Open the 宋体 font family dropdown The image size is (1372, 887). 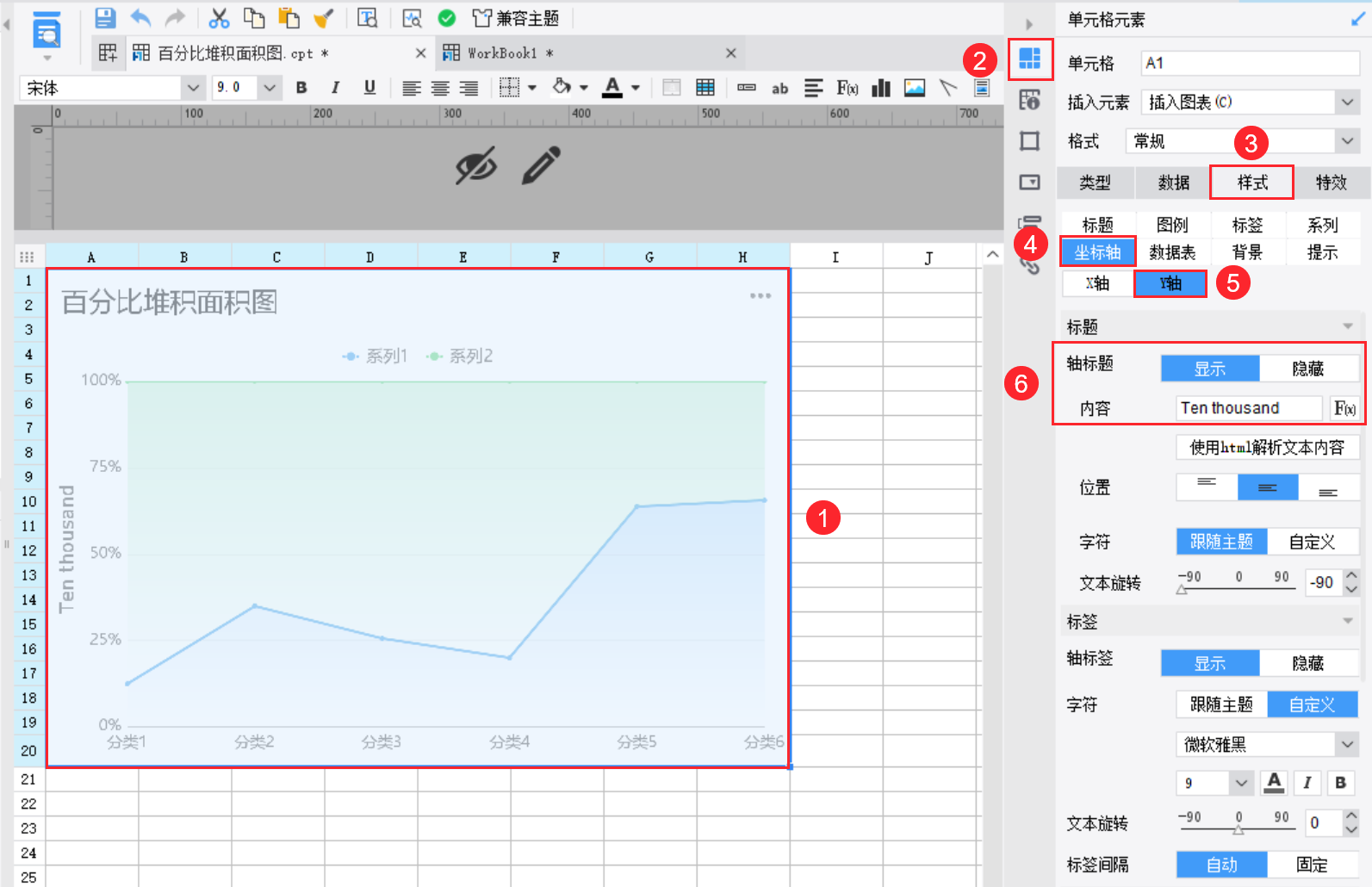tap(194, 88)
